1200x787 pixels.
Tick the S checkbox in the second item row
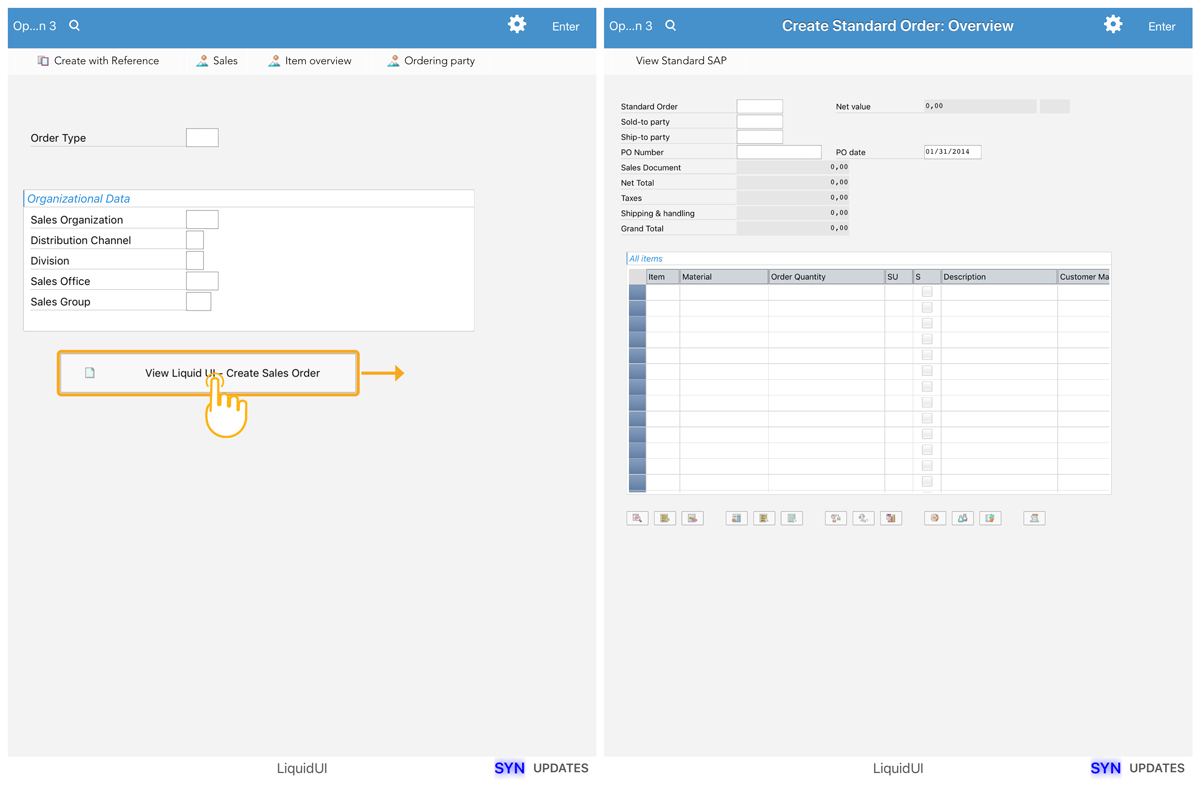(927, 308)
